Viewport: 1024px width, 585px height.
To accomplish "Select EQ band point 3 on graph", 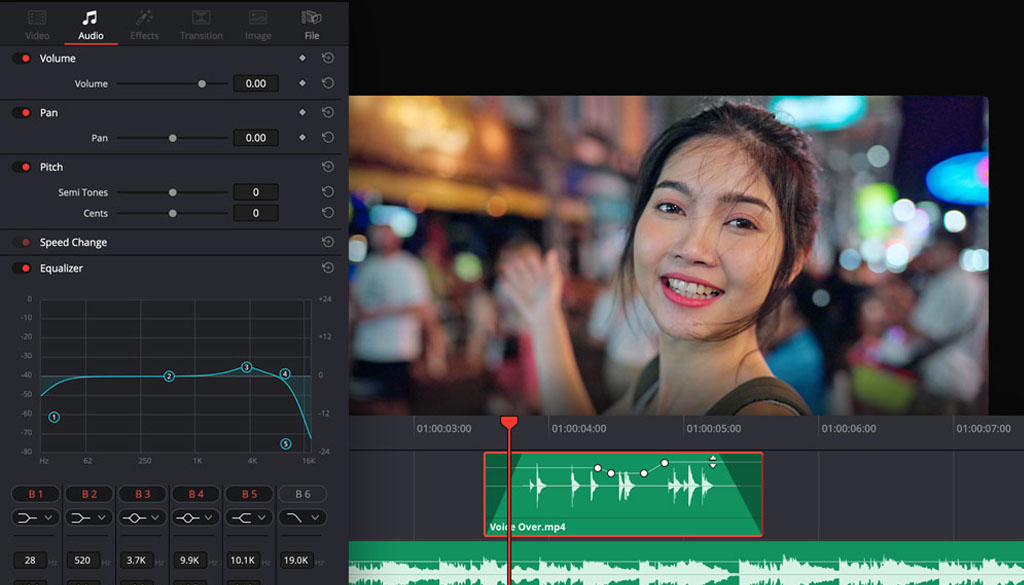I will (246, 367).
